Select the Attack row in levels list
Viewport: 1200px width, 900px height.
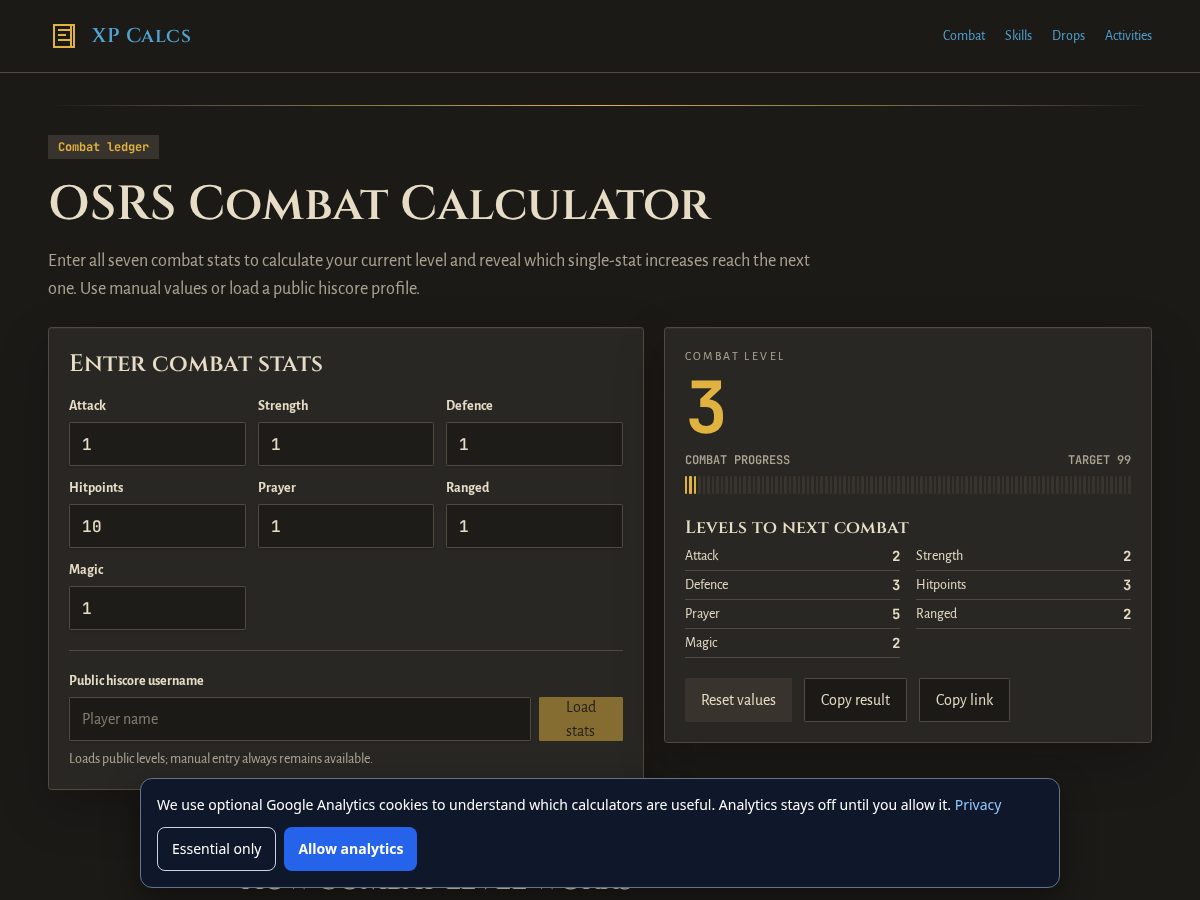coord(792,556)
